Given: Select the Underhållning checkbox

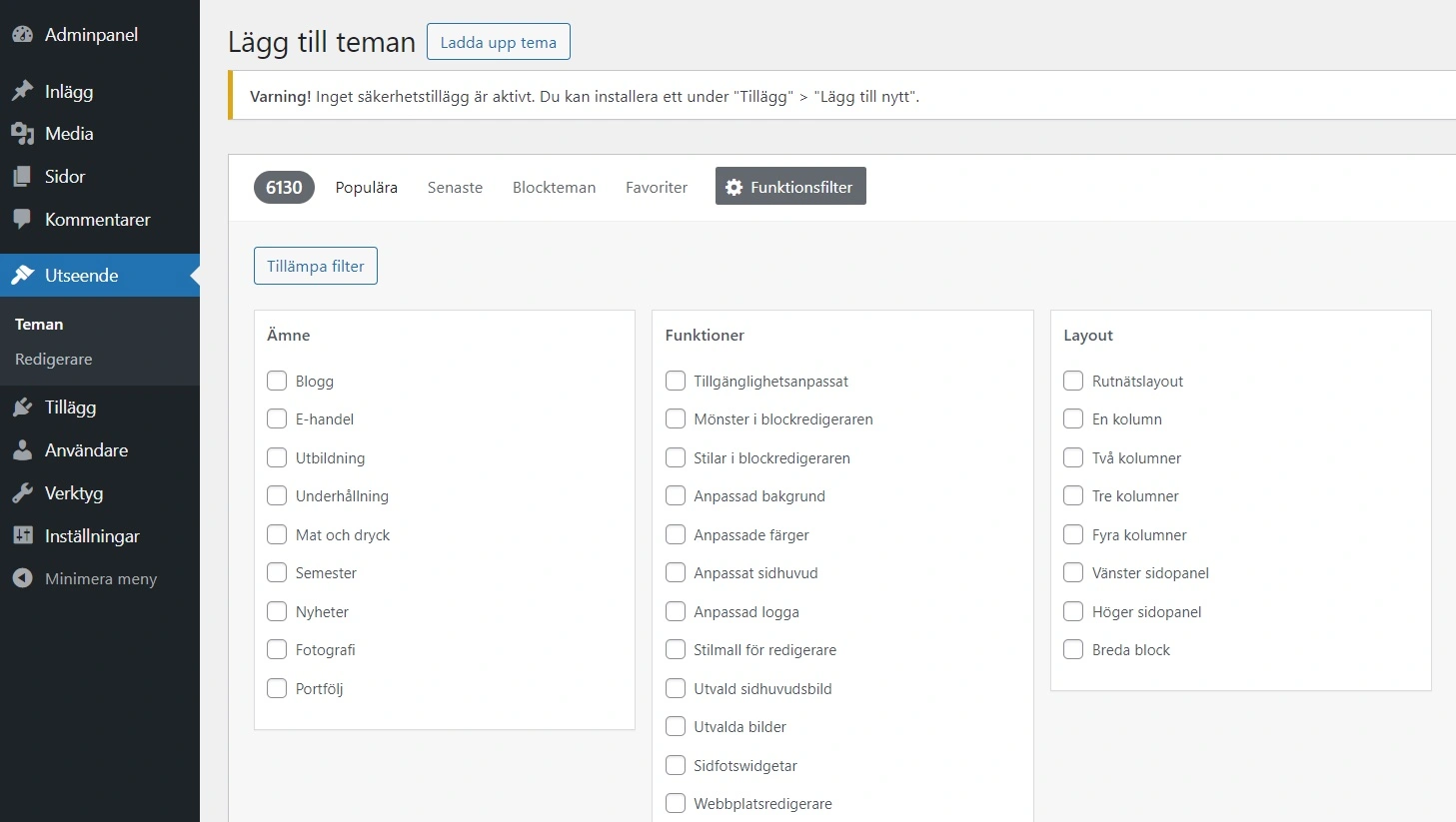Looking at the screenshot, I should click(277, 495).
